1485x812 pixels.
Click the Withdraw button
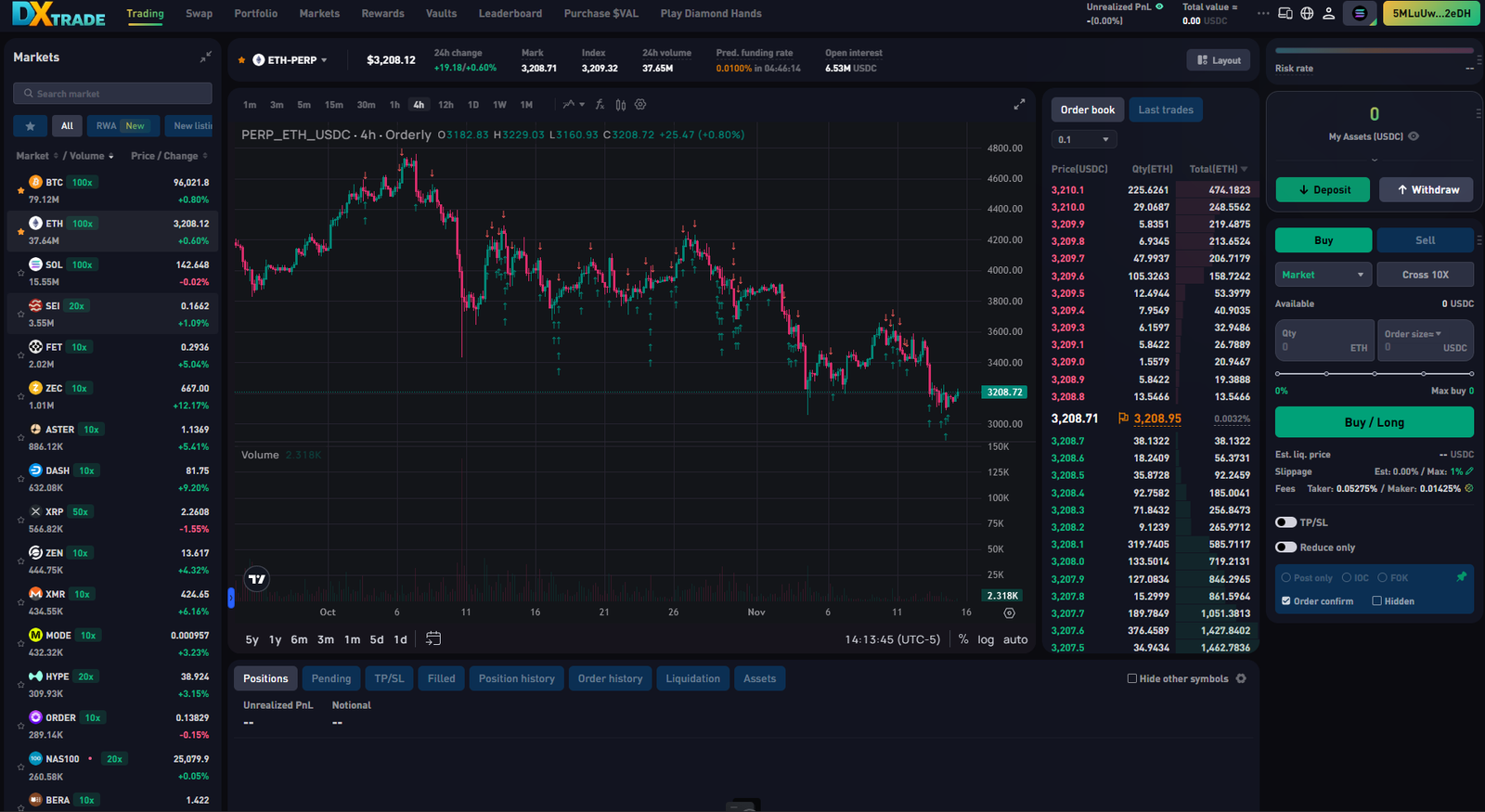(1426, 189)
